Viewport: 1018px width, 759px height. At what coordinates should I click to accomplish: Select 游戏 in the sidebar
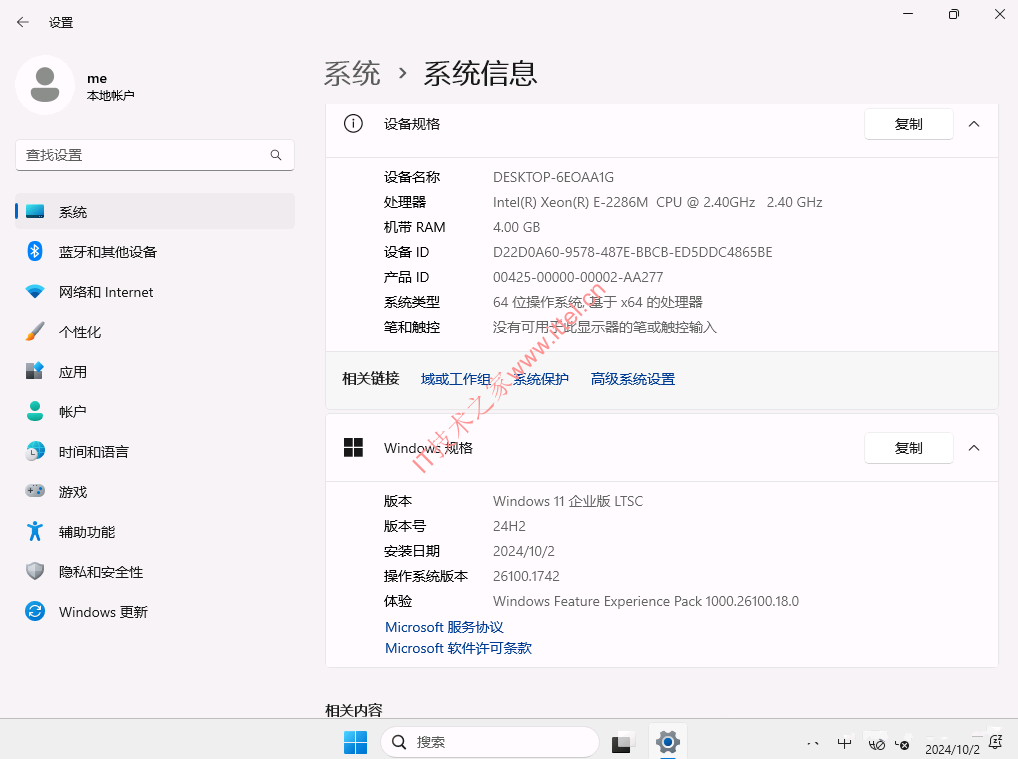(x=155, y=492)
